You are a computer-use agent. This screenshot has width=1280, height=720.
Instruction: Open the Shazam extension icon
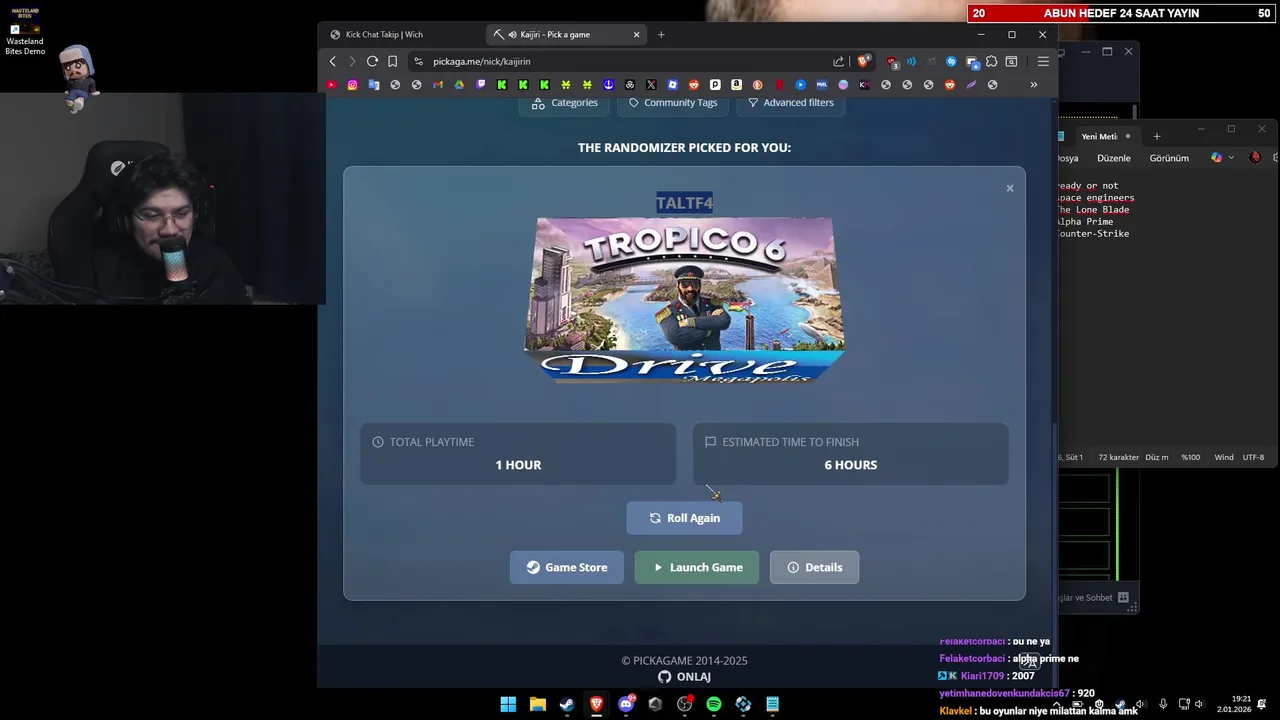(x=951, y=61)
